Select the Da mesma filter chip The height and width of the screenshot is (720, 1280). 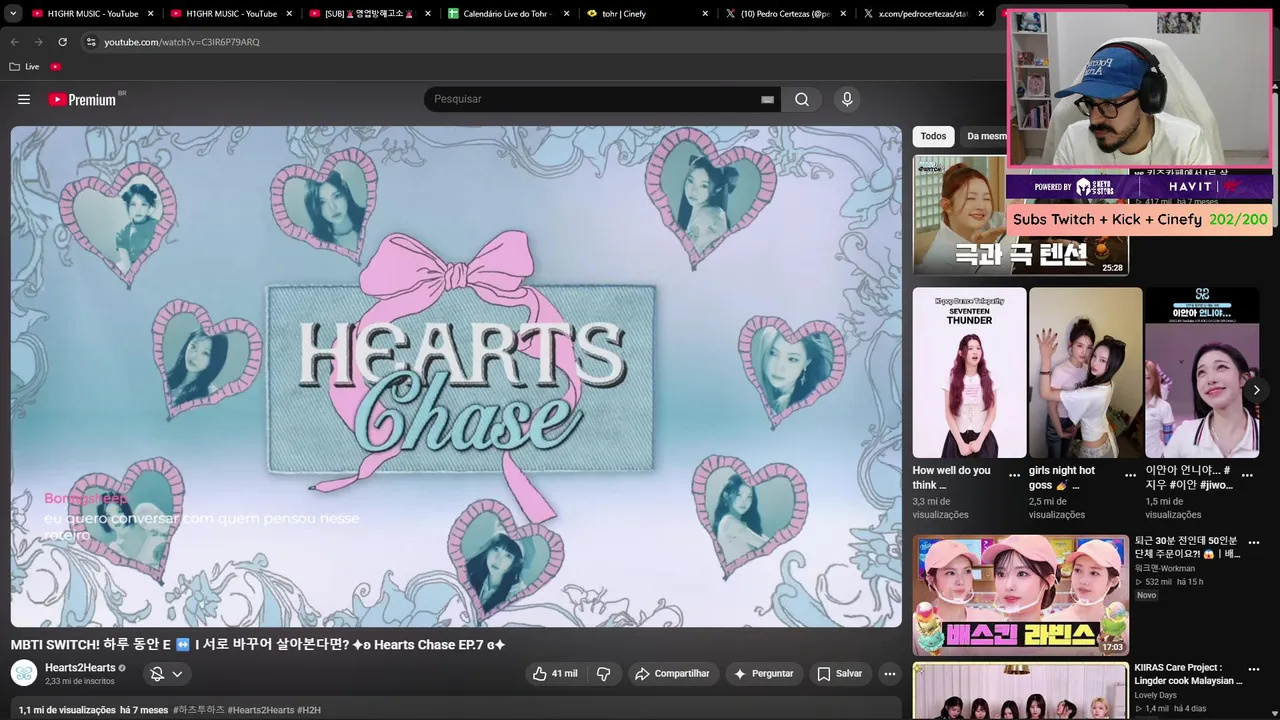pos(986,136)
